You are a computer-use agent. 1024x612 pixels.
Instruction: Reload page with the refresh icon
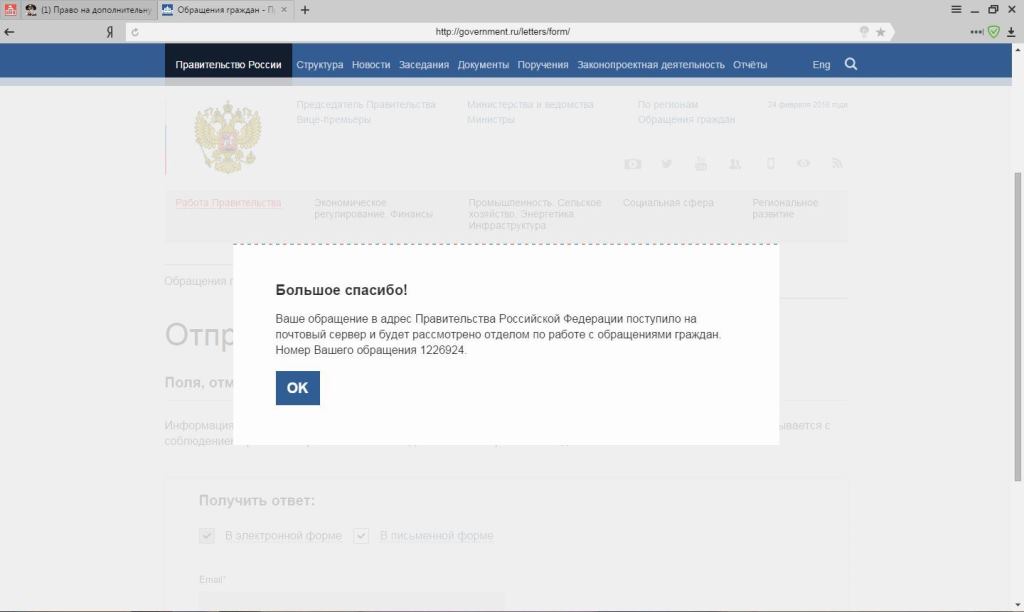135,32
